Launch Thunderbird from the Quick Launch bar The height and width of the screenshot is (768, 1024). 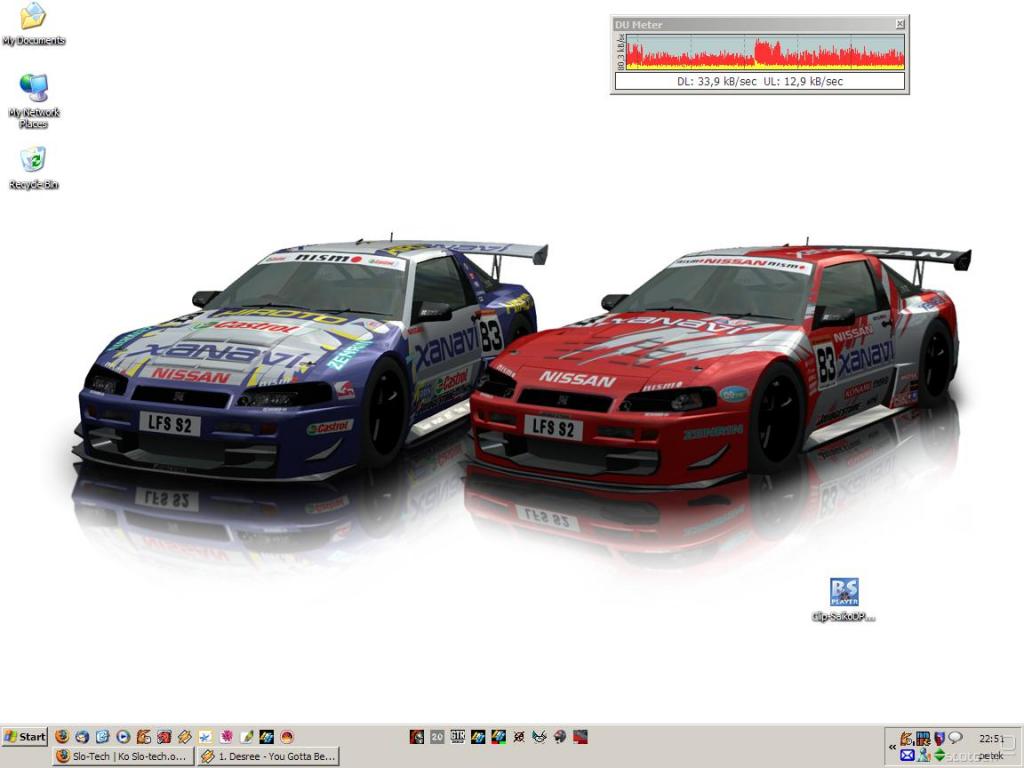coord(82,737)
